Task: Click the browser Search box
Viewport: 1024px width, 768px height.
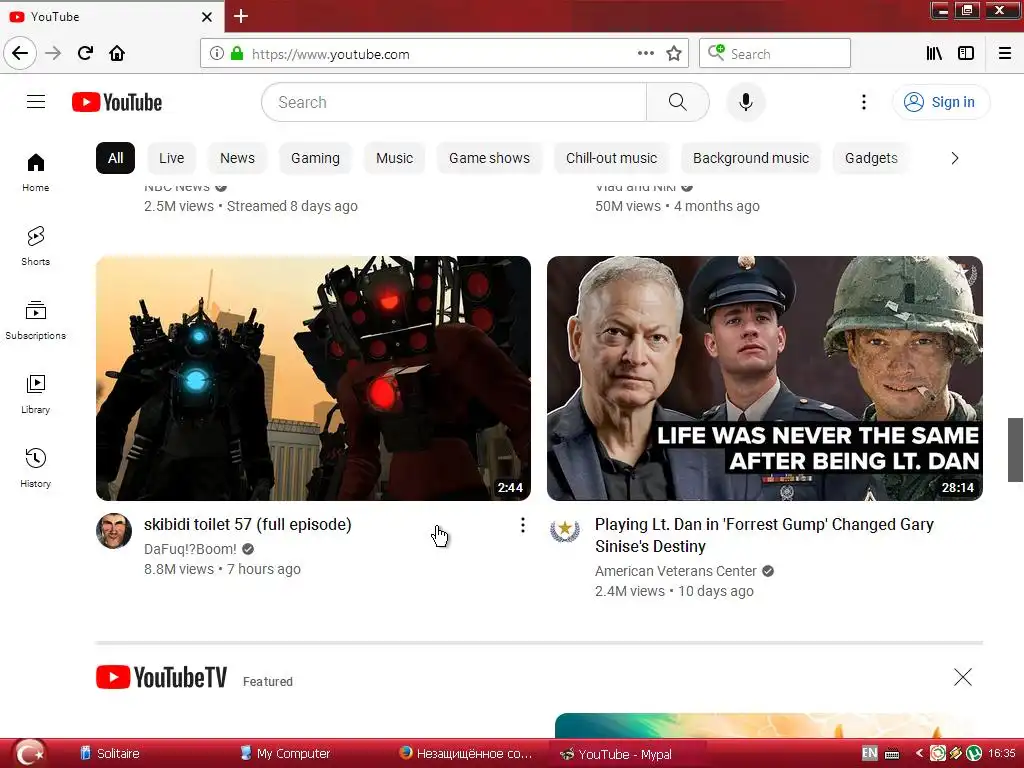Action: click(775, 54)
